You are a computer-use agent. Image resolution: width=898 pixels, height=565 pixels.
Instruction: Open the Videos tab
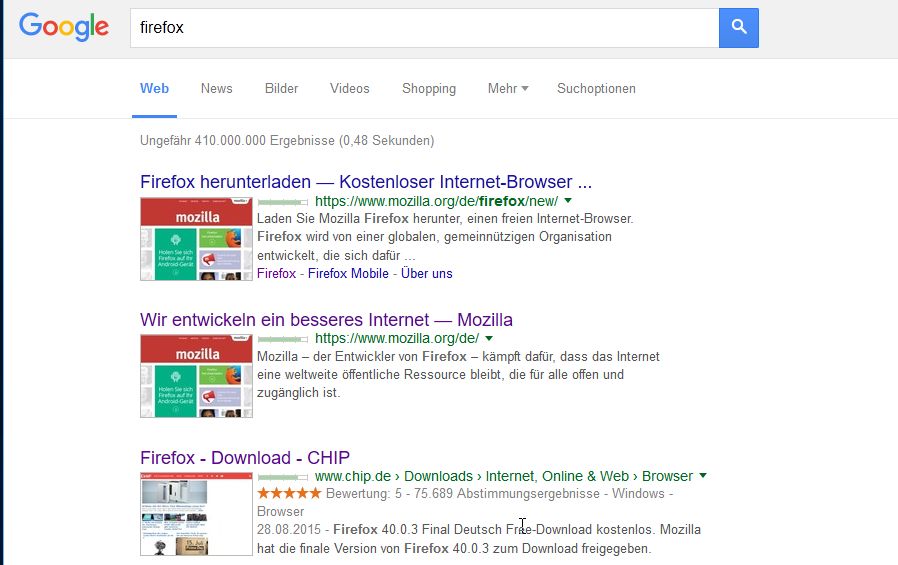(x=349, y=89)
